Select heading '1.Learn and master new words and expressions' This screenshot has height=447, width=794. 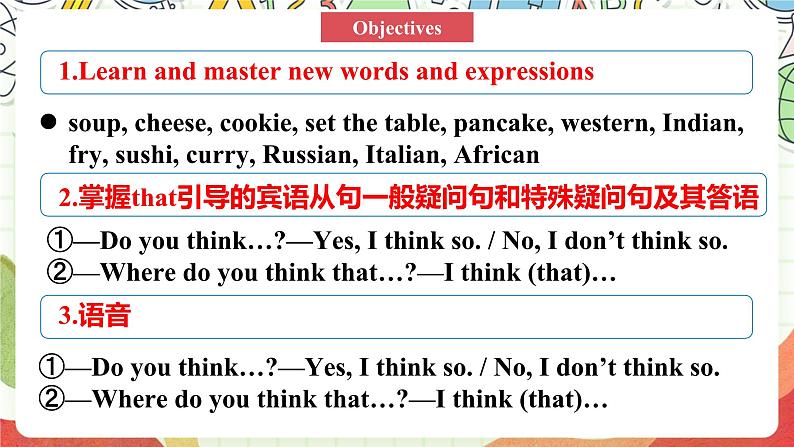pyautogui.click(x=326, y=71)
